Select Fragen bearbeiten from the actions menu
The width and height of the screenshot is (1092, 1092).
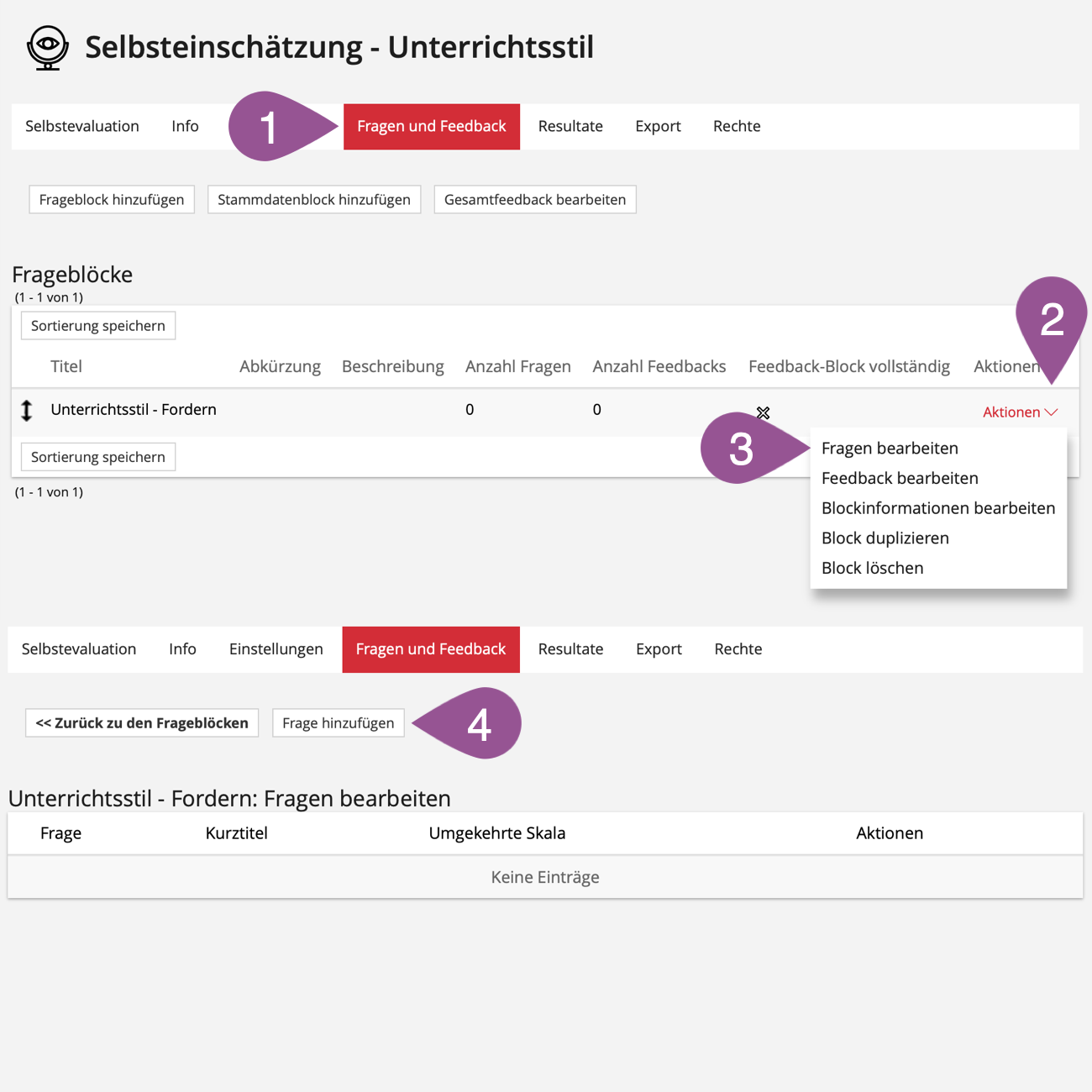tap(890, 449)
